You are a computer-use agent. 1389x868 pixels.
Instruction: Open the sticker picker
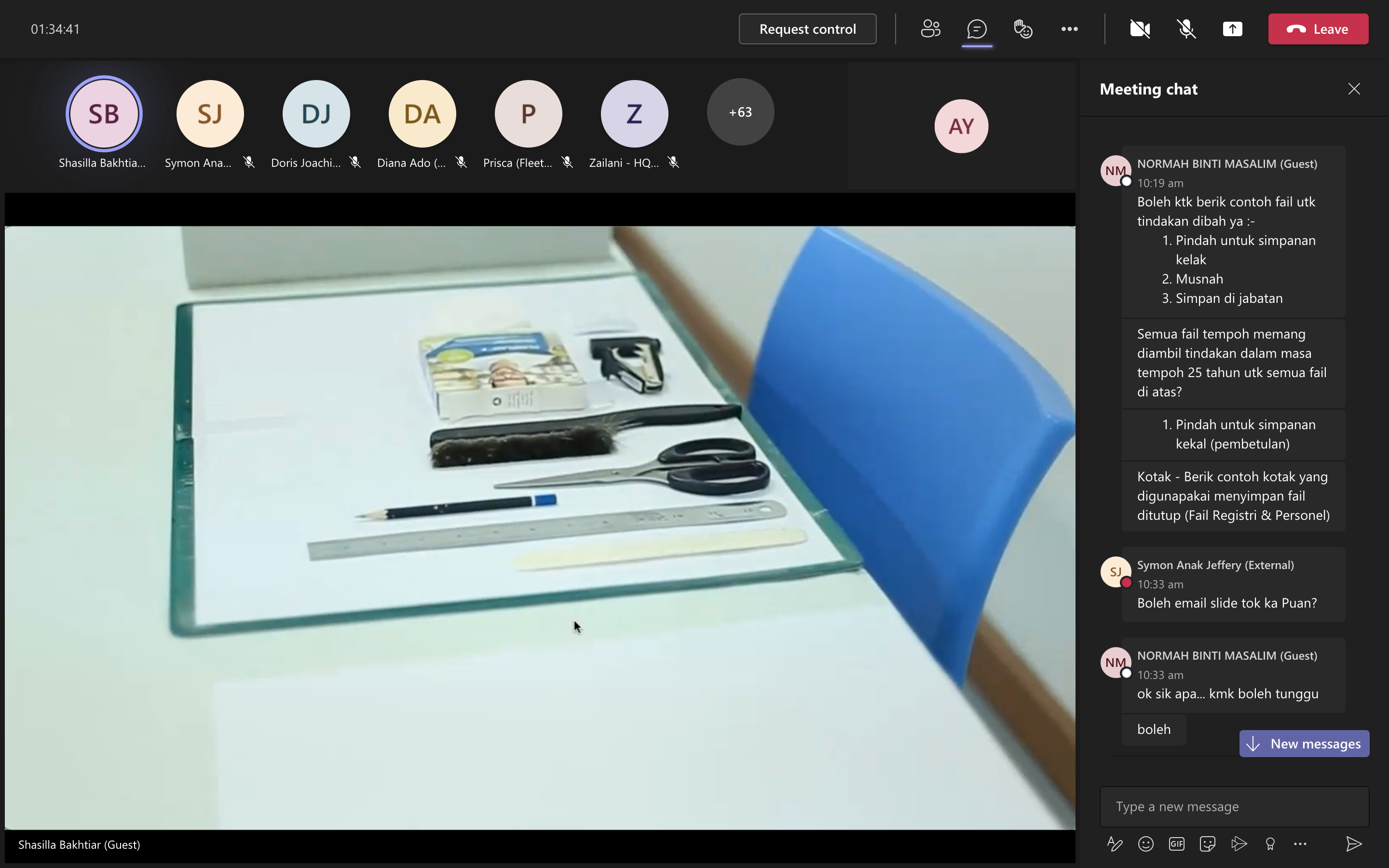(1208, 843)
